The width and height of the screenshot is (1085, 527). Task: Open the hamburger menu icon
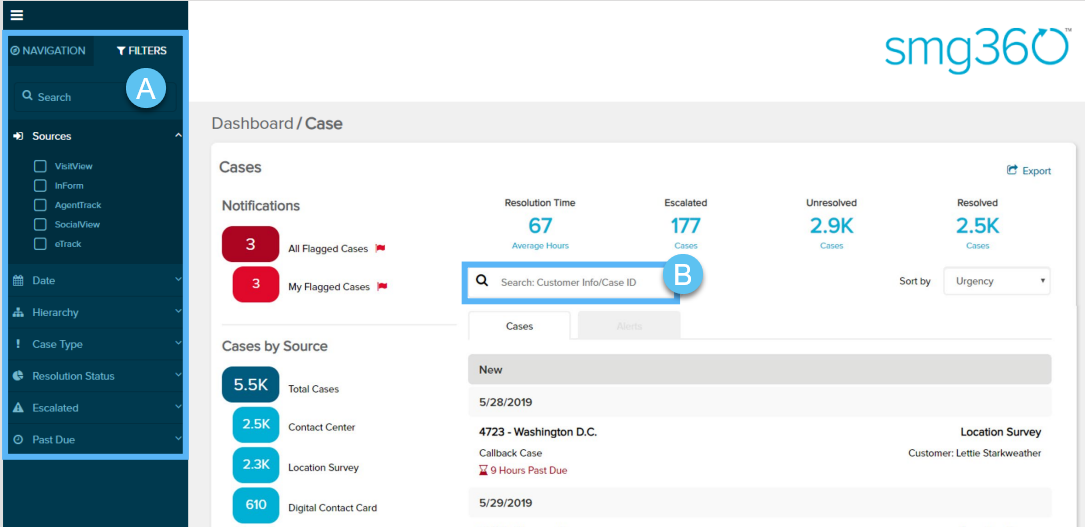(x=17, y=15)
